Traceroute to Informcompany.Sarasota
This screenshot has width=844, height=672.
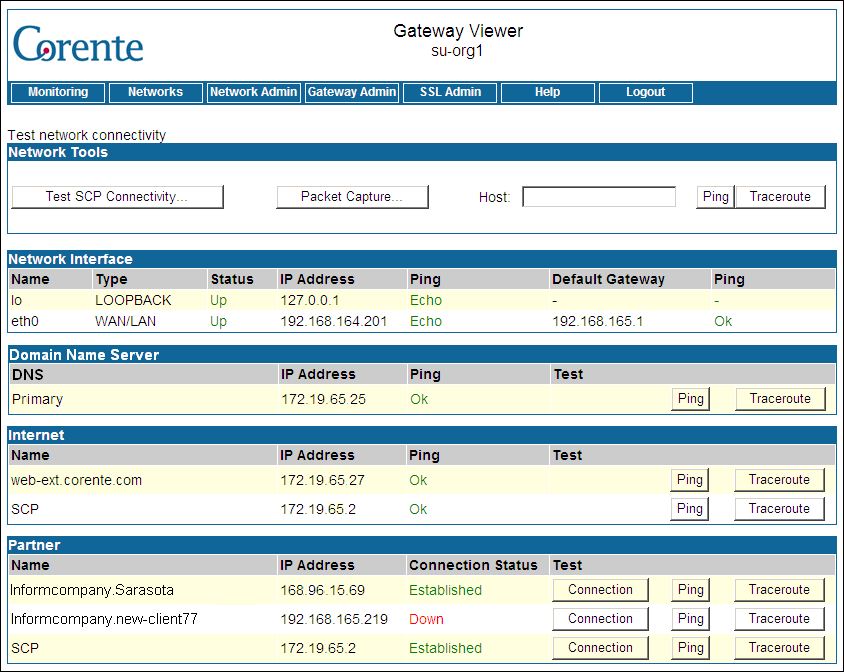click(x=779, y=590)
